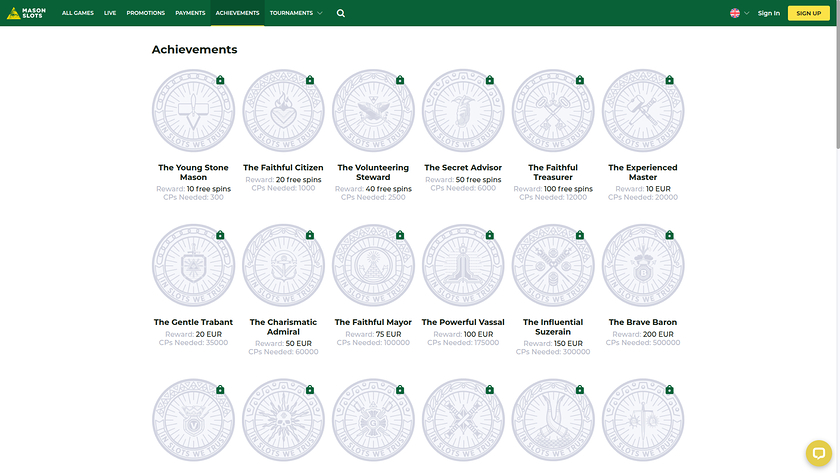840x473 pixels.
Task: Click The Faithful Mayor pyramid badge
Action: click(373, 265)
